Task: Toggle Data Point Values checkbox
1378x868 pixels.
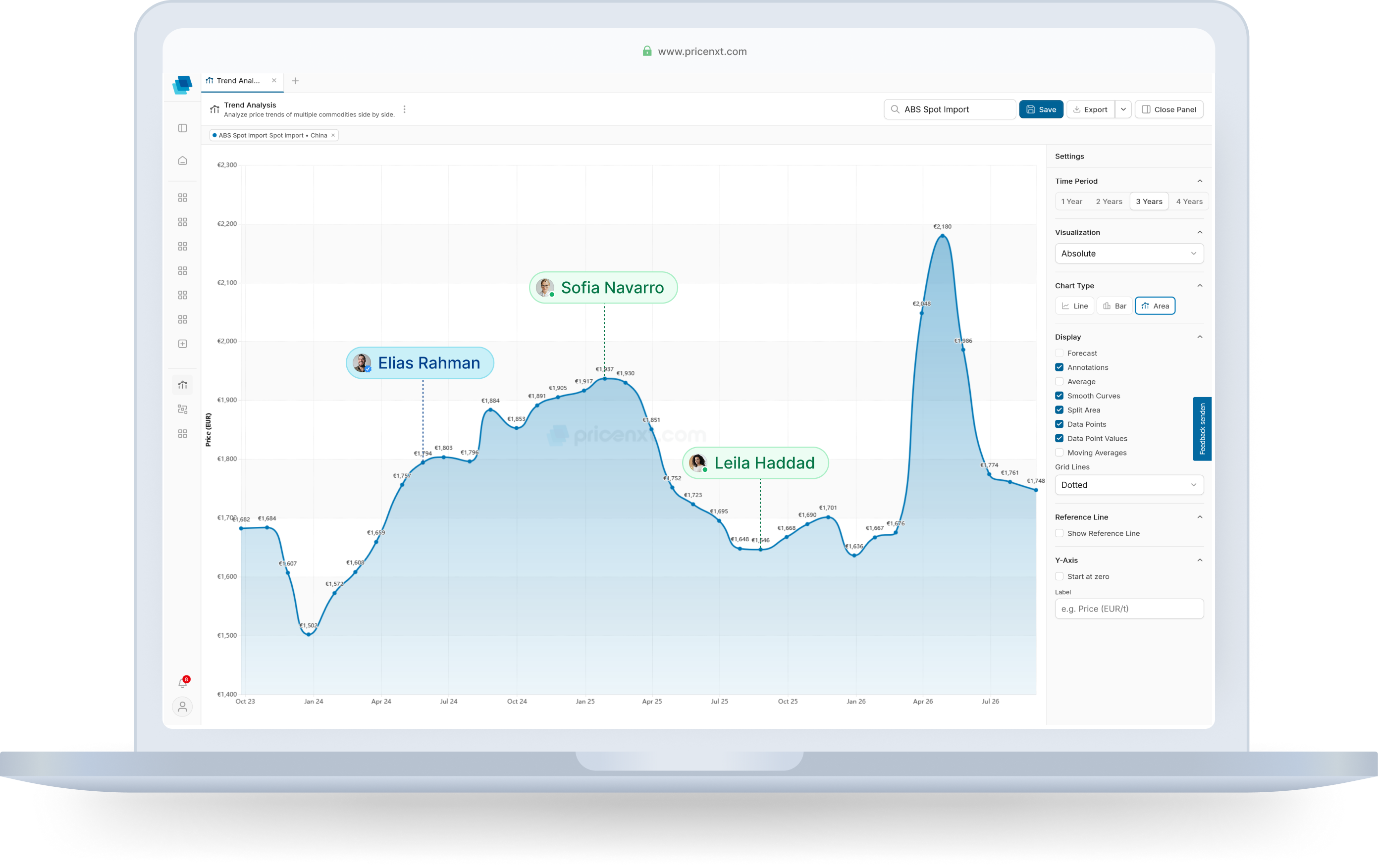Action: tap(1059, 438)
